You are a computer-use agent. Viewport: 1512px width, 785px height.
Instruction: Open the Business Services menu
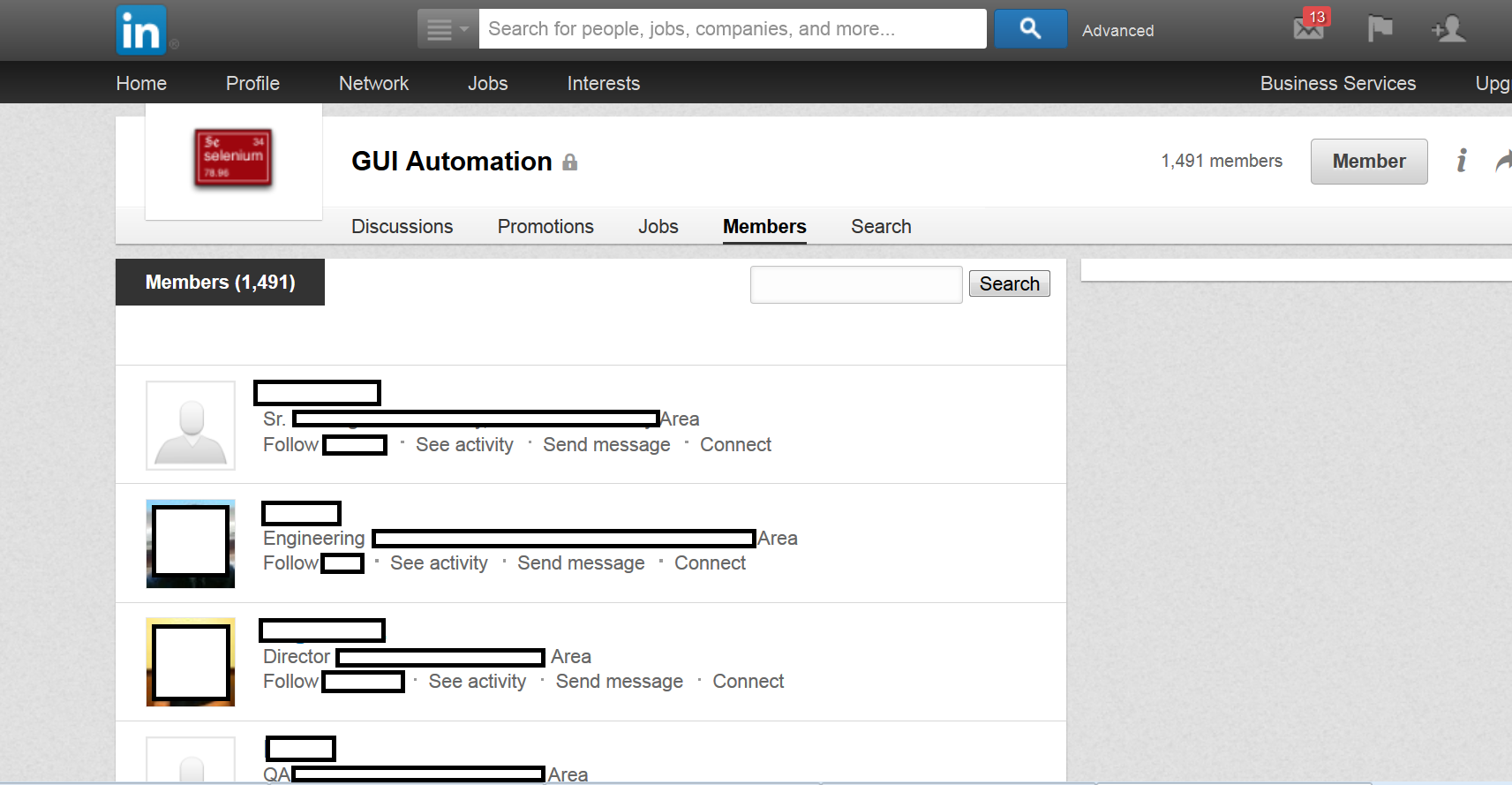tap(1338, 83)
